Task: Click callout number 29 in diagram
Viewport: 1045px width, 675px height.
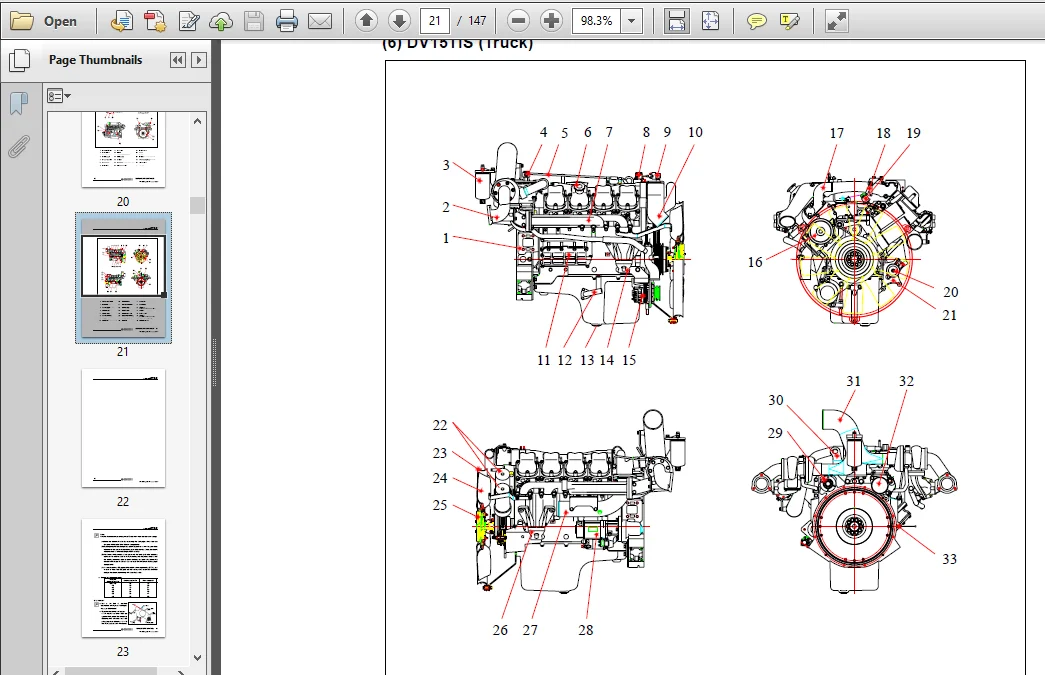Action: coord(774,433)
